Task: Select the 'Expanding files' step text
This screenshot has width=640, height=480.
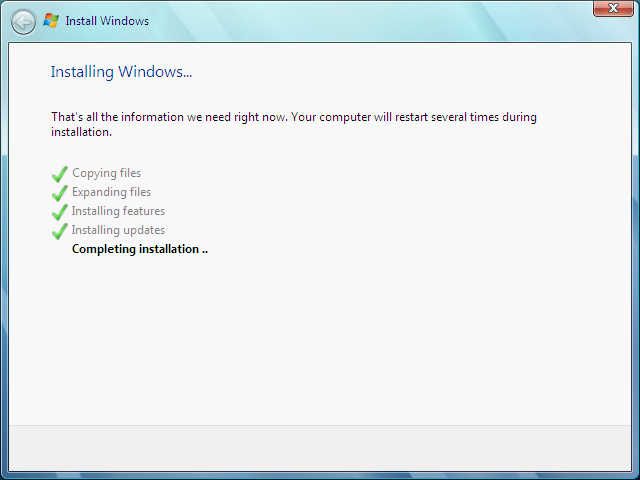Action: 111,192
